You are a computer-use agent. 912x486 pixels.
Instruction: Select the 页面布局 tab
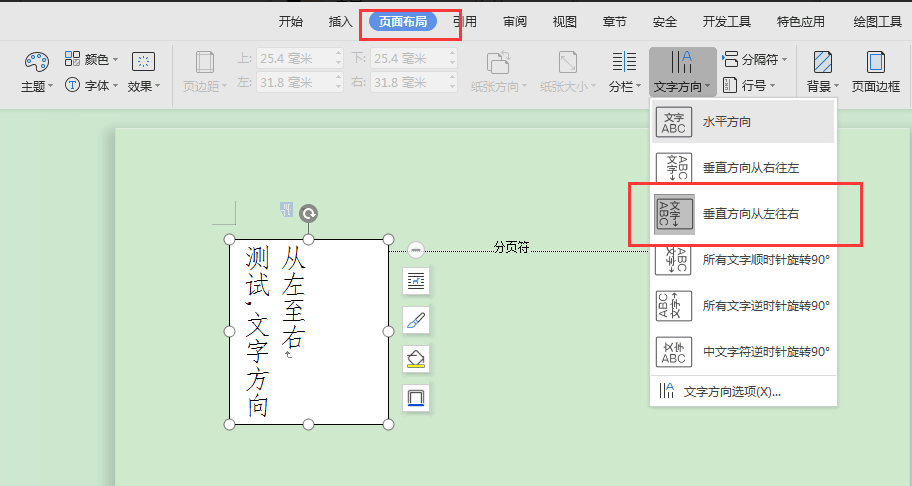point(403,22)
